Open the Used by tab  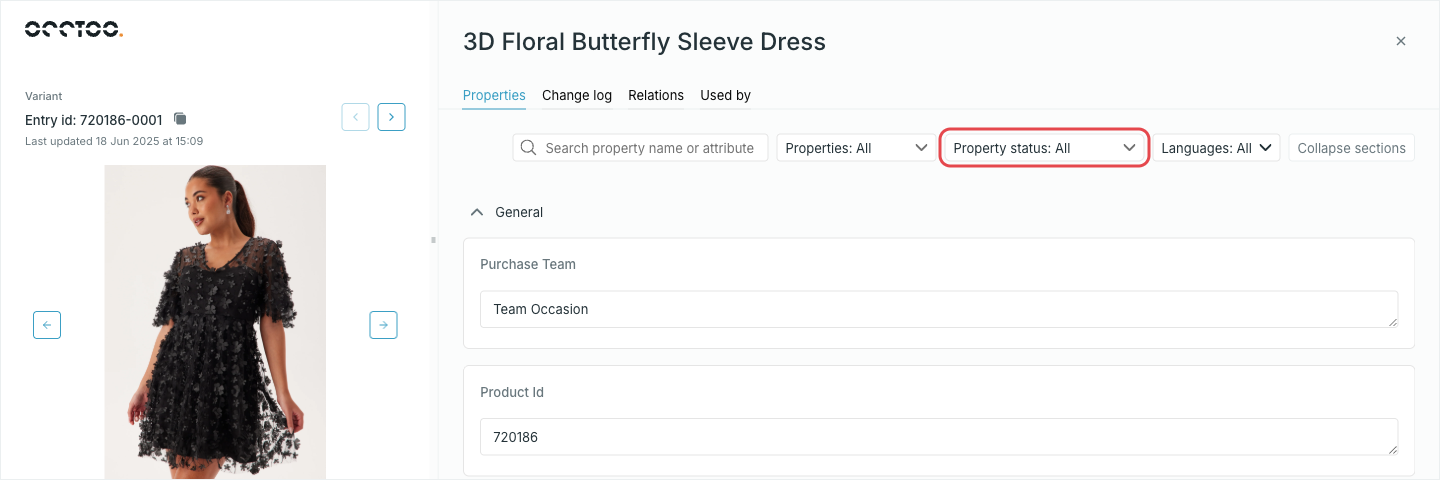pyautogui.click(x=725, y=95)
